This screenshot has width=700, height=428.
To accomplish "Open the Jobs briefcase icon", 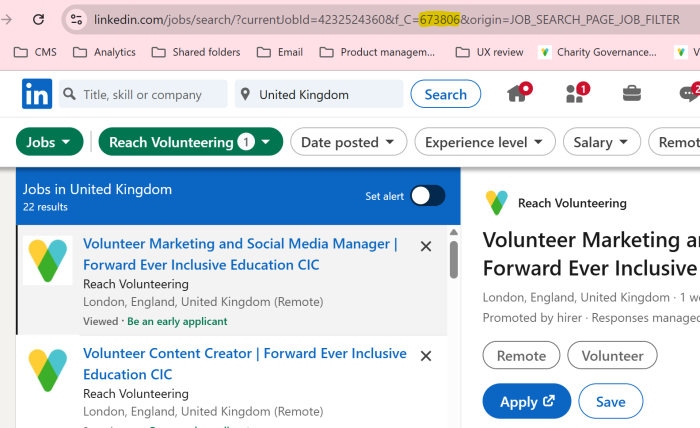I will [632, 93].
